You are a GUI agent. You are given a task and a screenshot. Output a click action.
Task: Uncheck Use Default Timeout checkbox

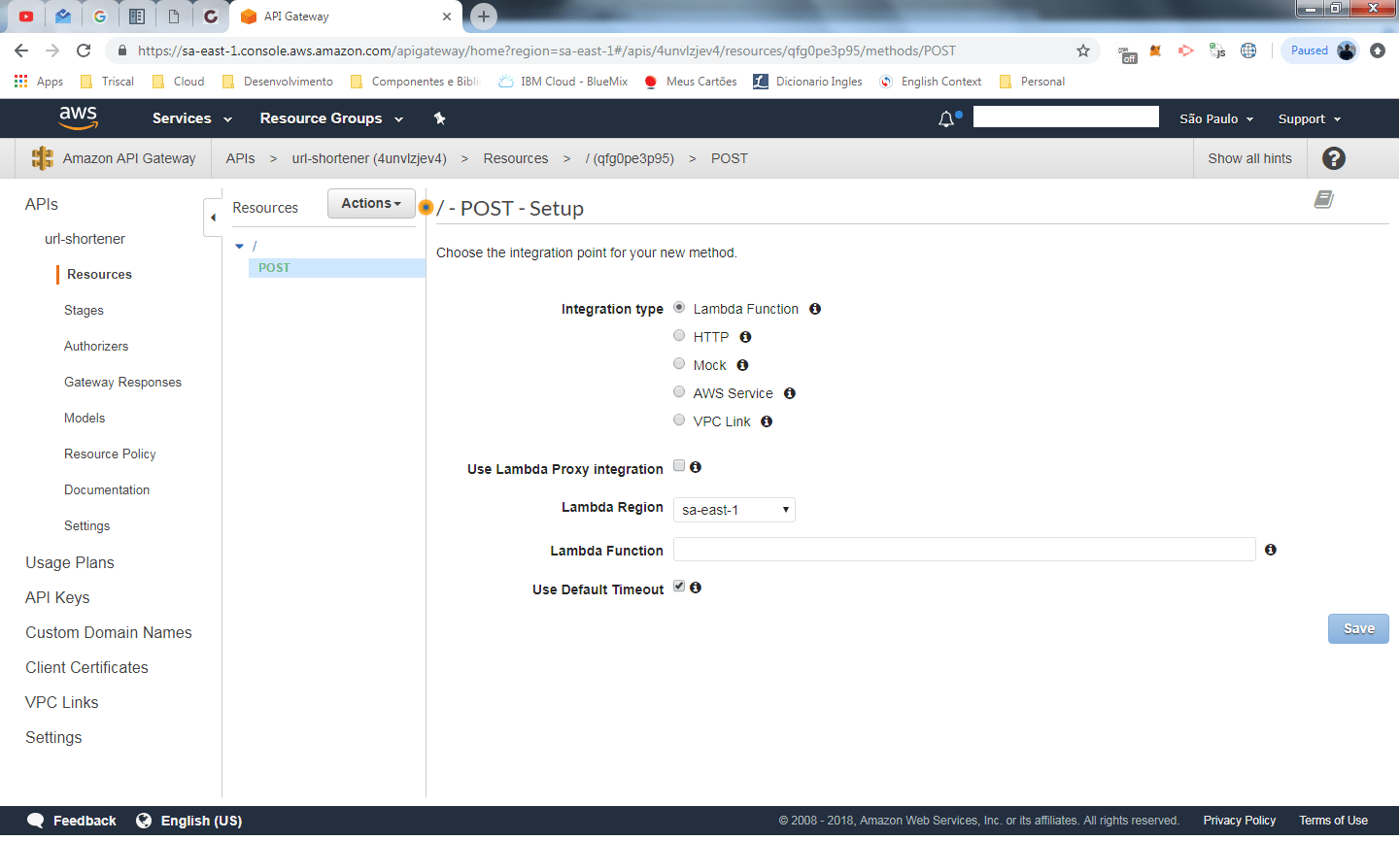tap(679, 587)
